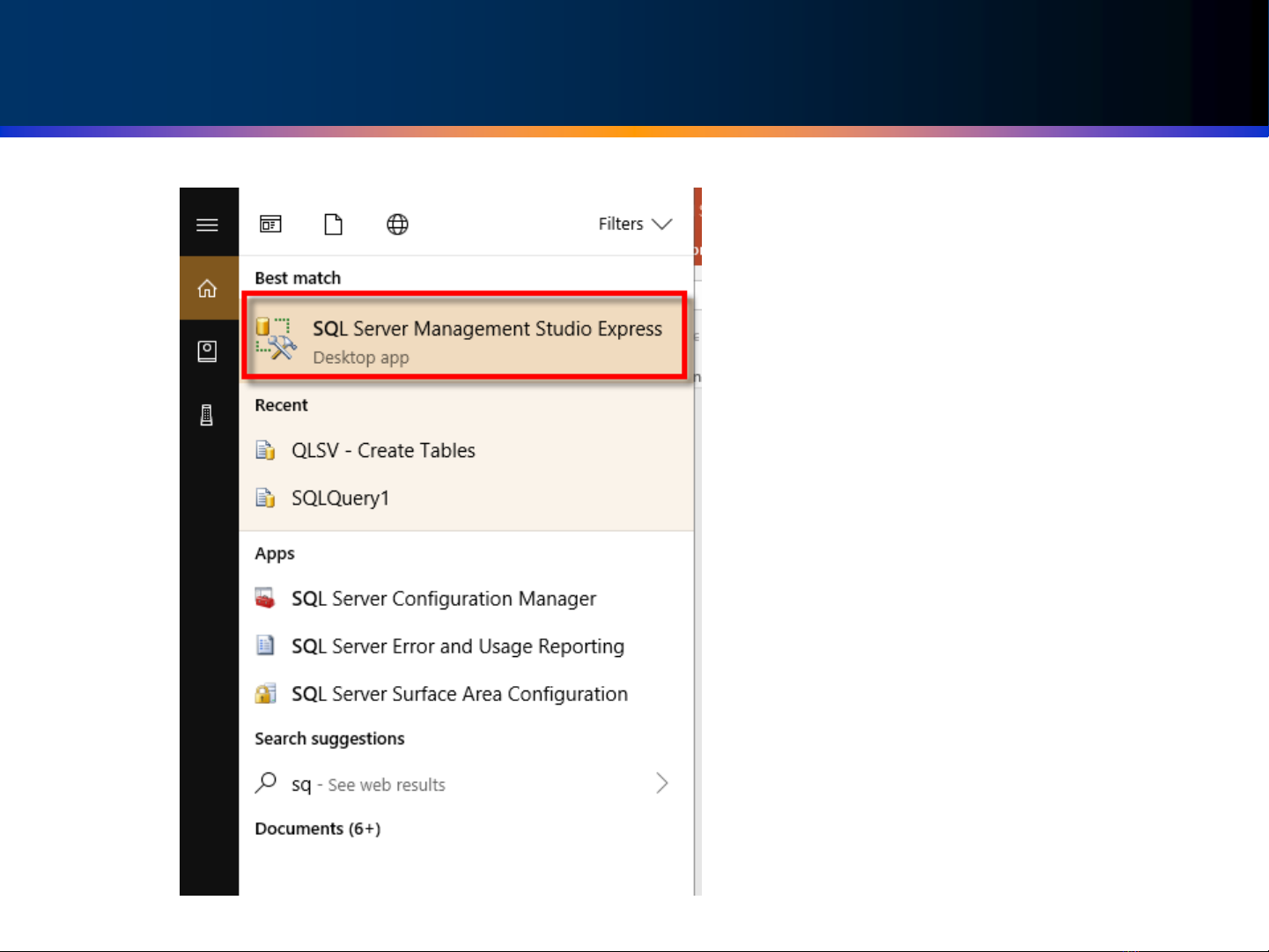Viewport: 1269px width, 952px height.
Task: Expand the Filters dropdown
Action: coord(635,224)
